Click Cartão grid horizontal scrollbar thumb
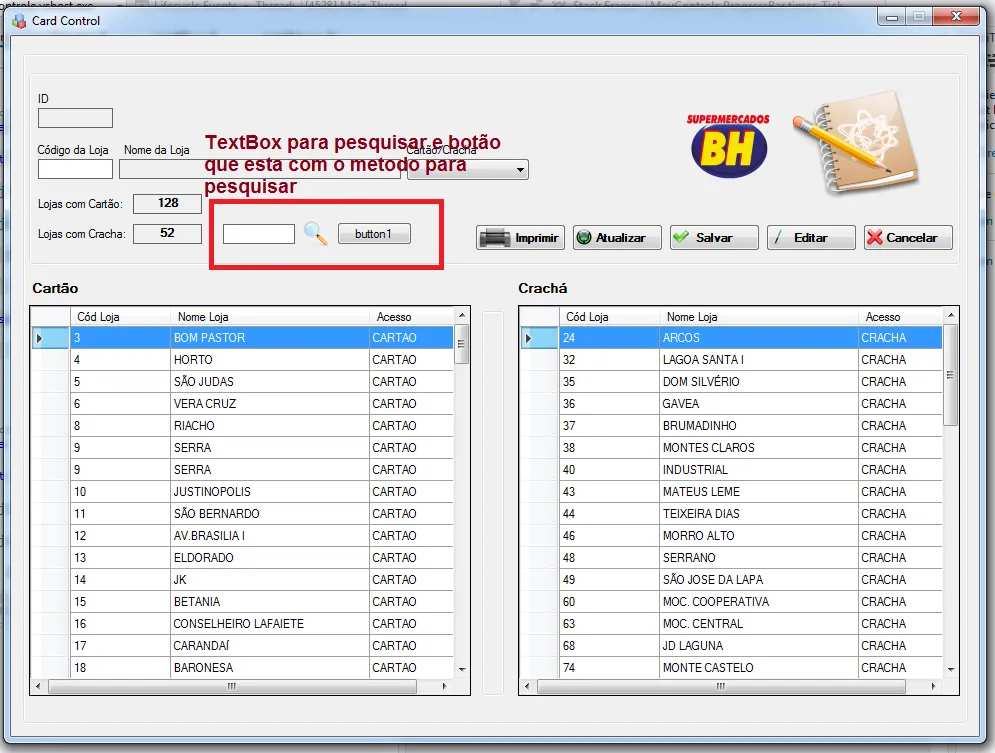Image resolution: width=995 pixels, height=753 pixels. tap(232, 686)
